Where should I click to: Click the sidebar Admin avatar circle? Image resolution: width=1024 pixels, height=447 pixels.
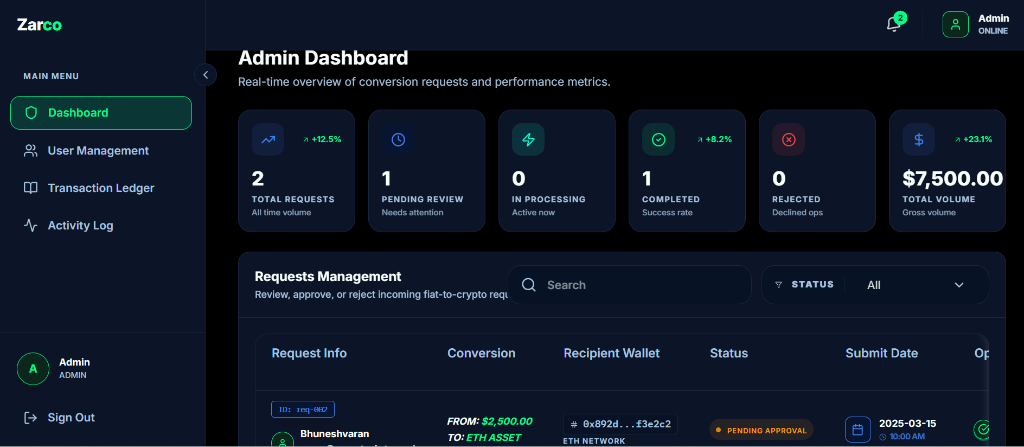pos(33,369)
